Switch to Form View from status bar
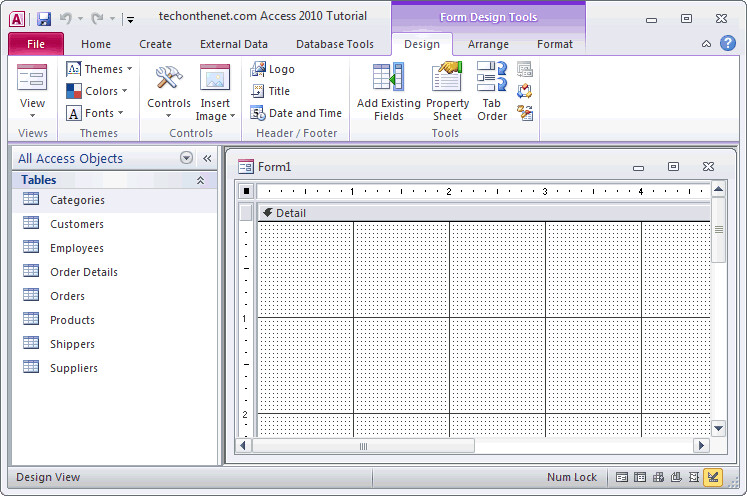 click(x=622, y=477)
